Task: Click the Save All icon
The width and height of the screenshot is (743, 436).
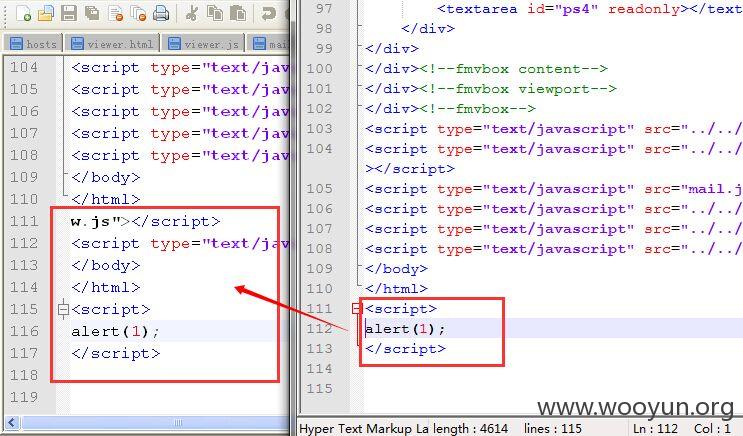Action: 92,13
